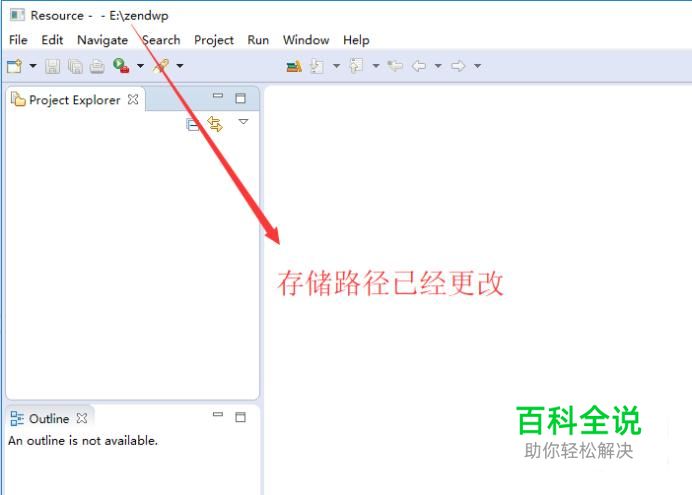Click the Resource window title icon

click(x=17, y=15)
